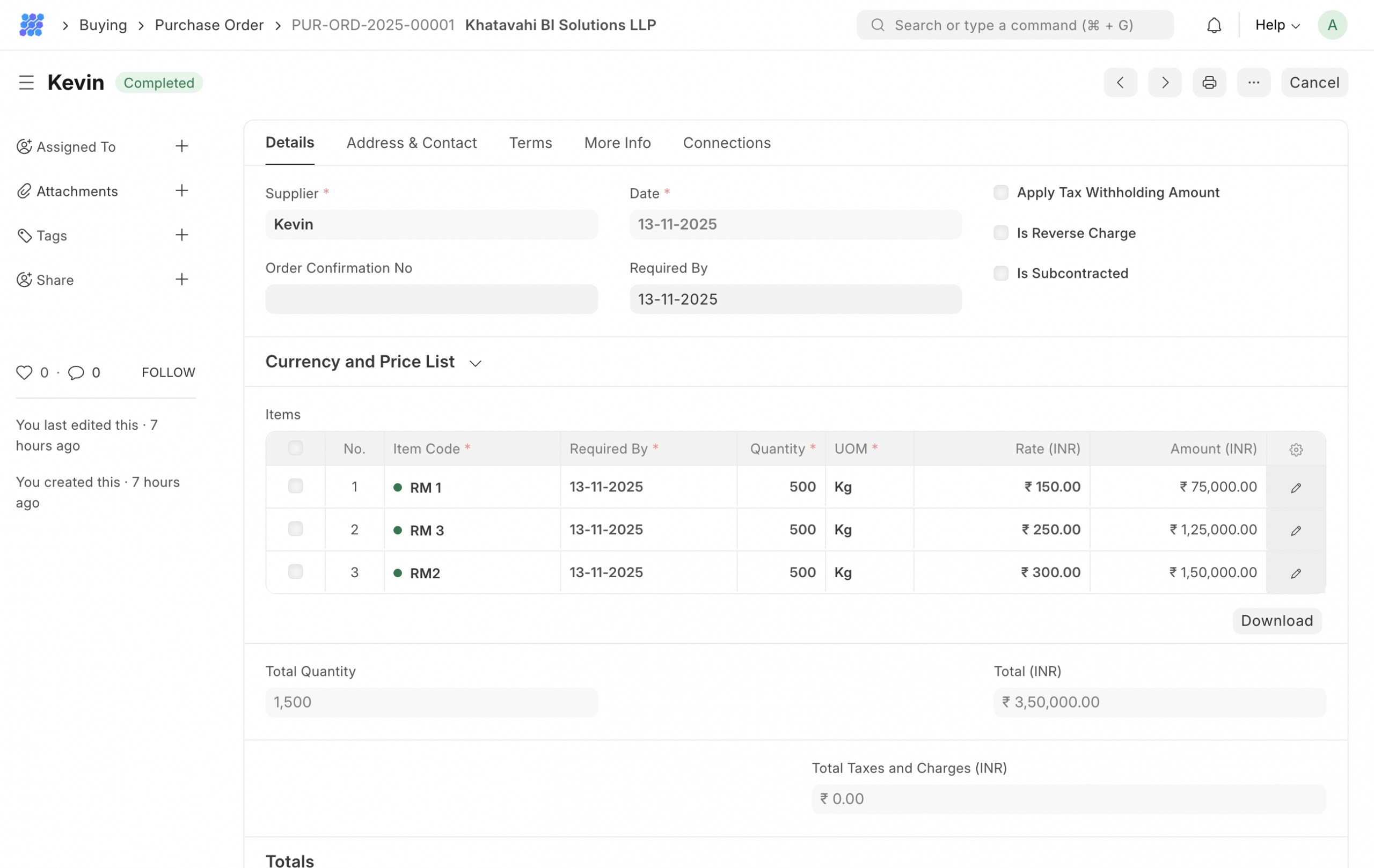The height and width of the screenshot is (868, 1374).
Task: Go to next document arrow
Action: 1164,83
